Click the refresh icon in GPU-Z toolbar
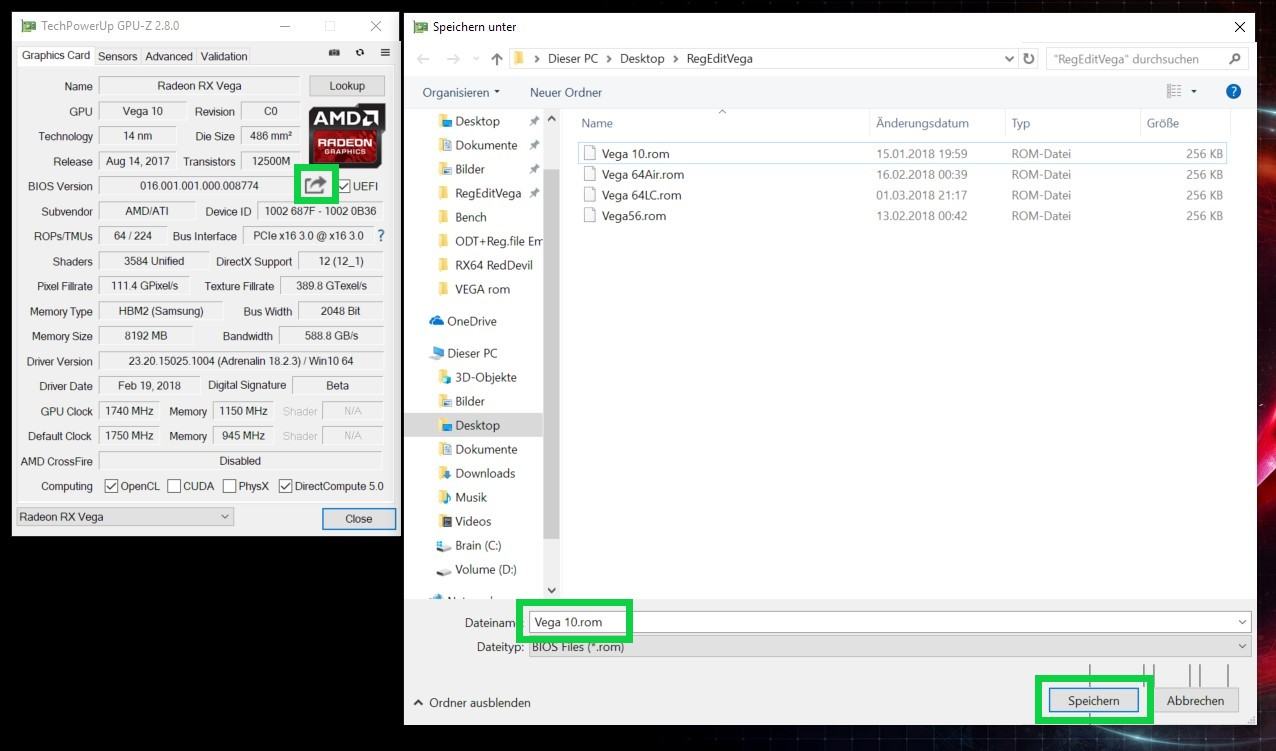The image size is (1276, 751). (x=360, y=53)
